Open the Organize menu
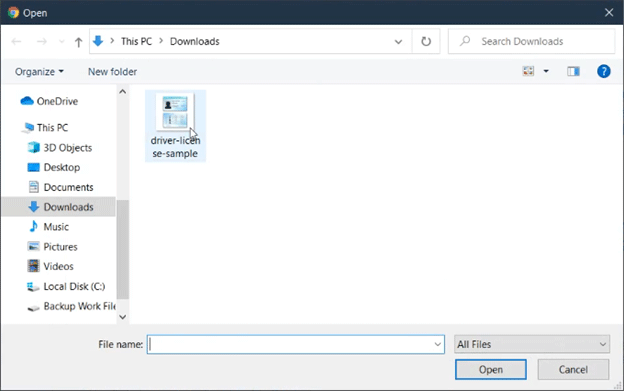 coord(39,72)
